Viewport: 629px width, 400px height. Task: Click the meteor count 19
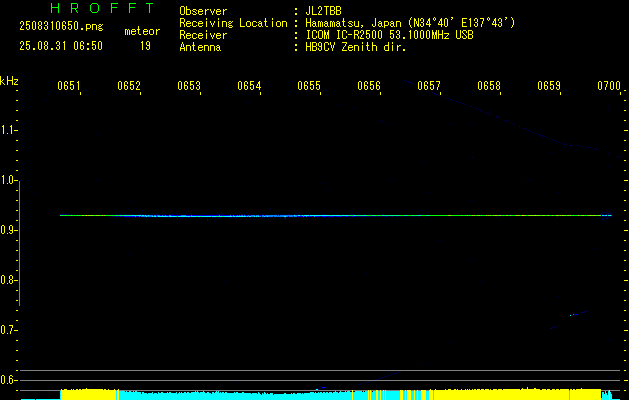(x=145, y=46)
